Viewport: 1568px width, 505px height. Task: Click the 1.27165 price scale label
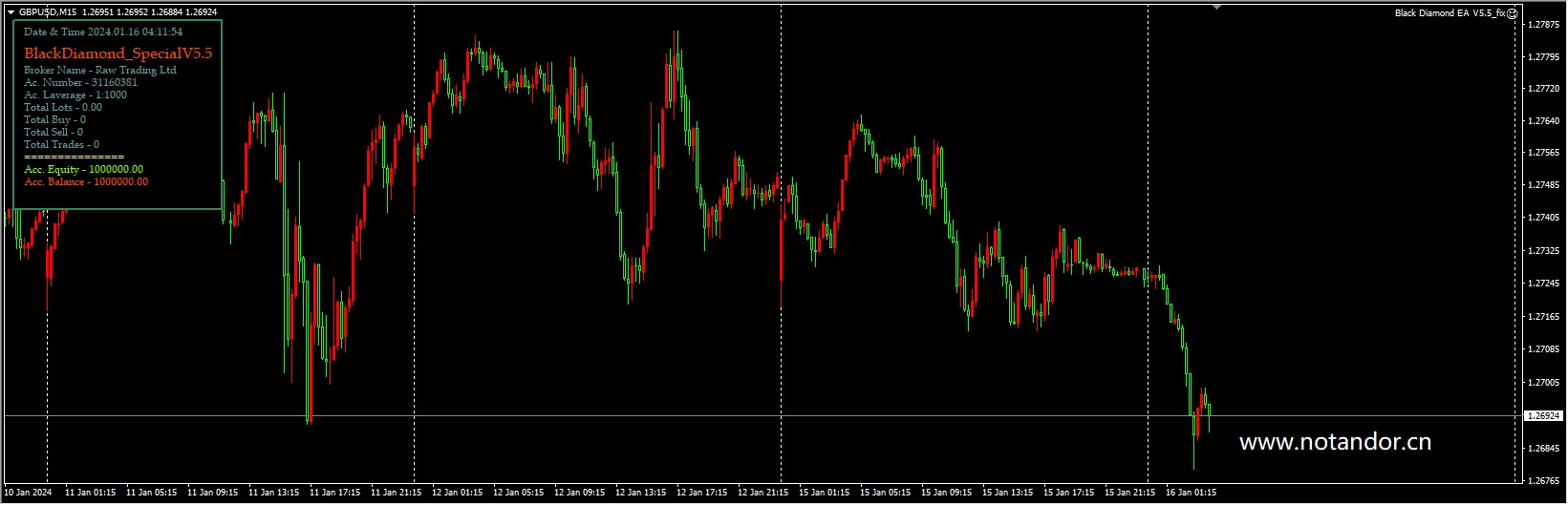(x=1544, y=316)
